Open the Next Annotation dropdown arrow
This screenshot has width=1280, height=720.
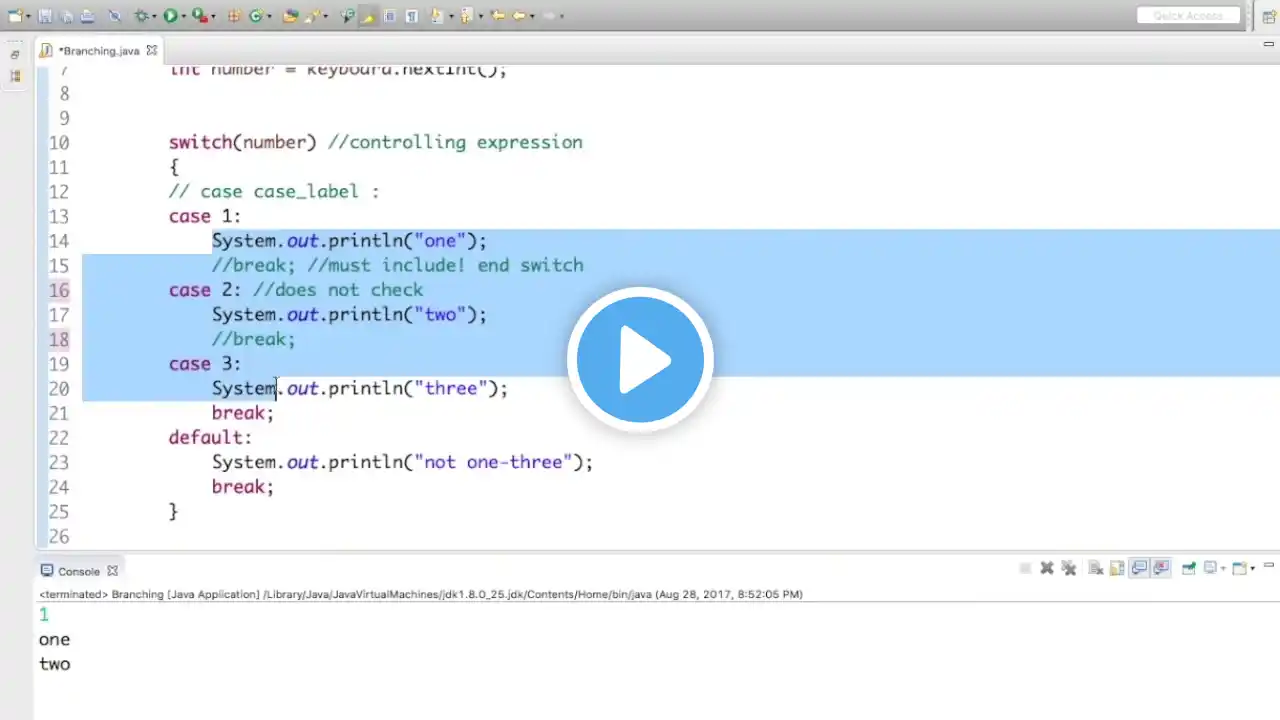point(451,17)
